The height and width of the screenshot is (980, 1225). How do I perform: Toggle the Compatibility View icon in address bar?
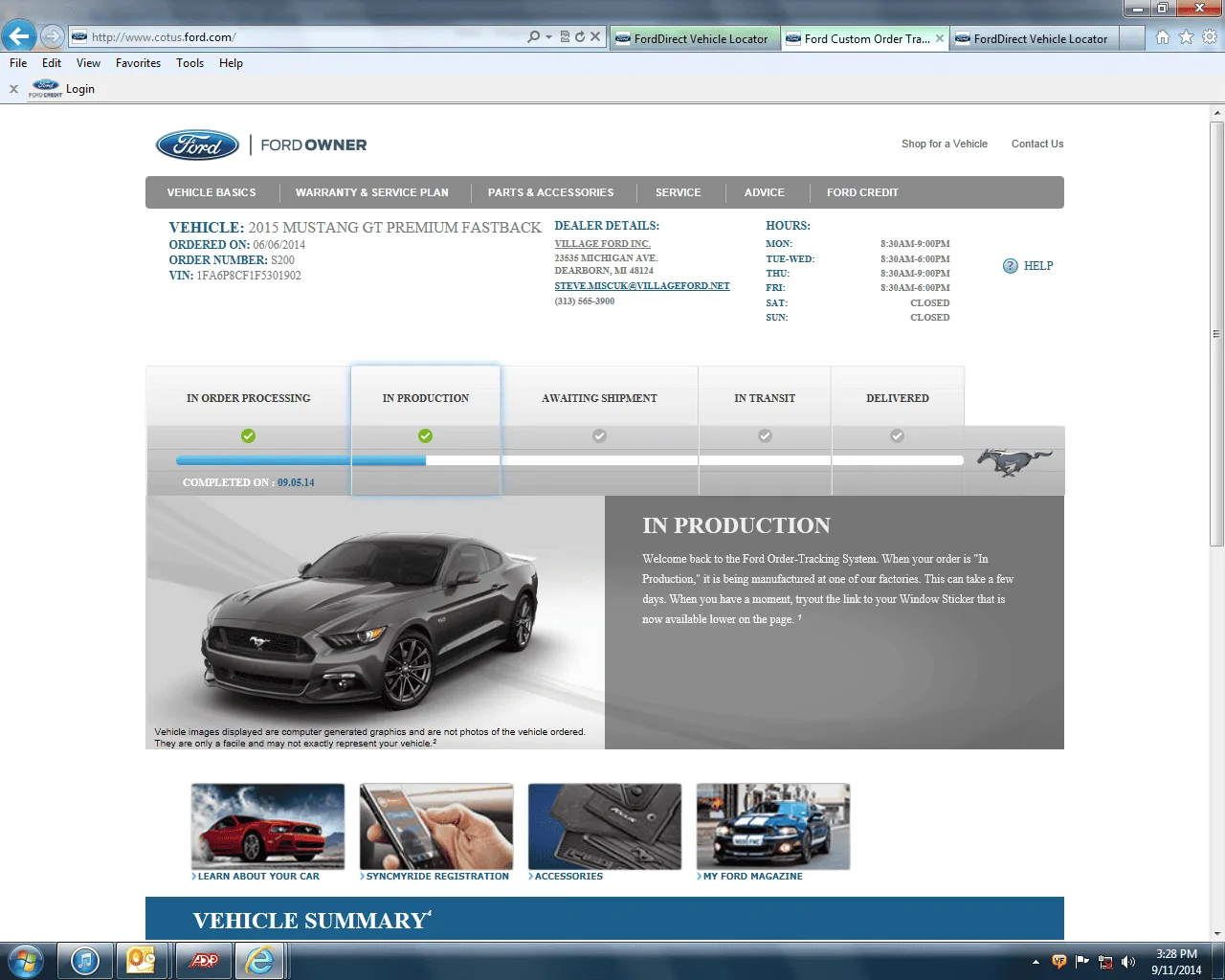coord(565,37)
